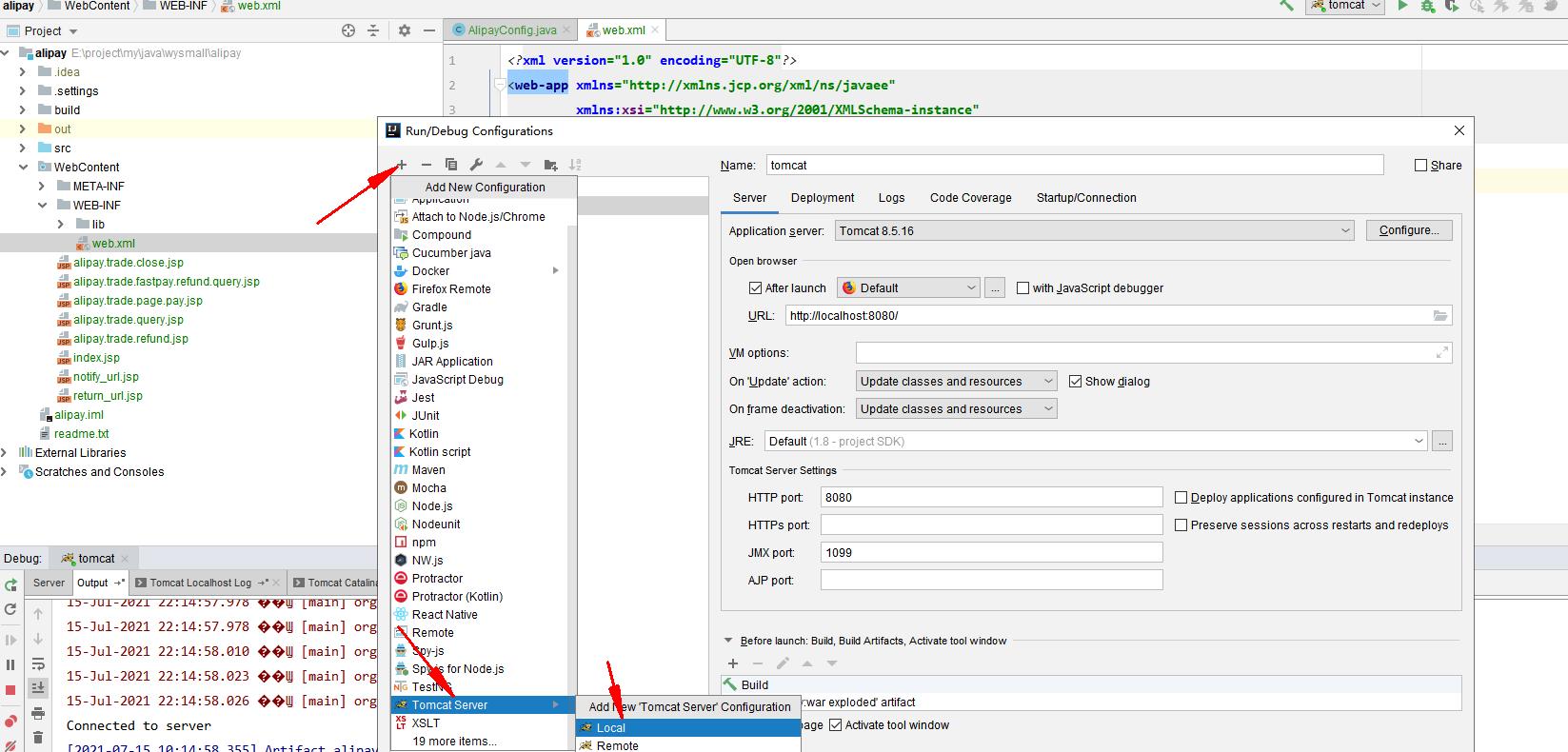1568x752 pixels.
Task: Expand the lib folder
Action: [x=61, y=224]
